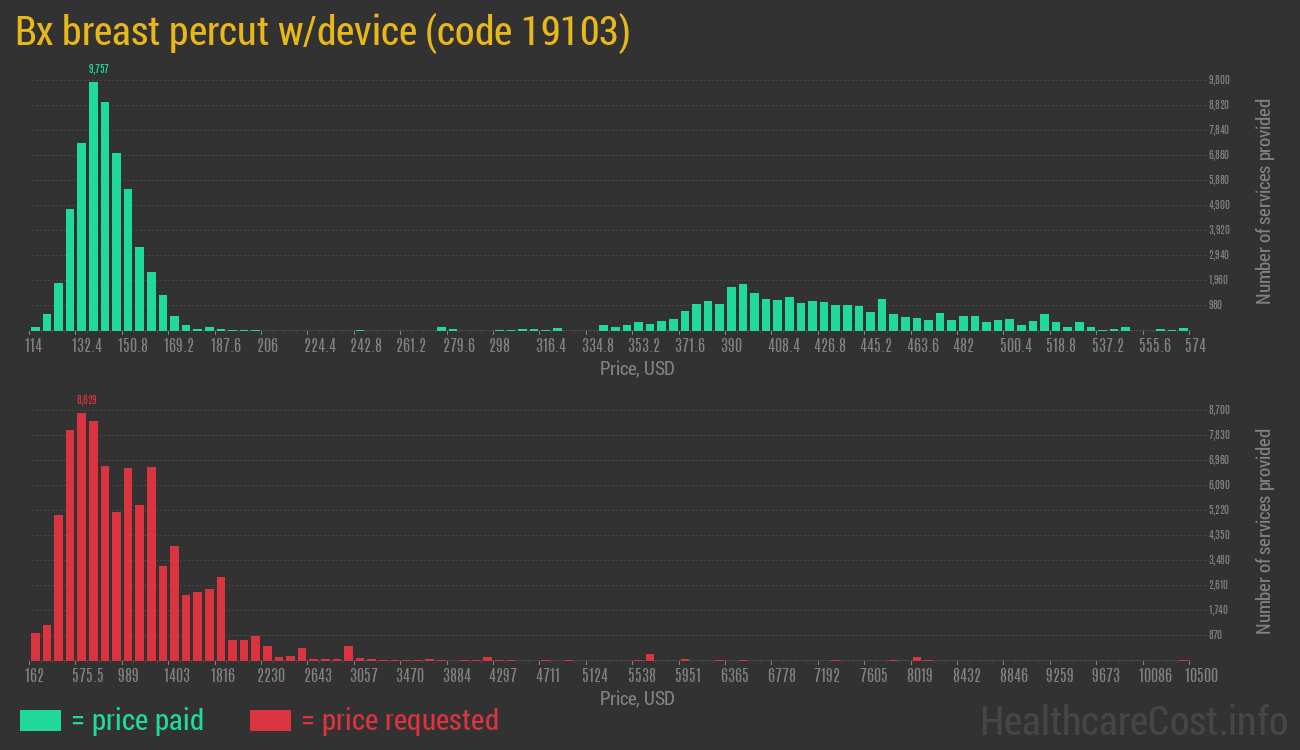
Task: Select the 9,757 peak value label
Action: 98,68
